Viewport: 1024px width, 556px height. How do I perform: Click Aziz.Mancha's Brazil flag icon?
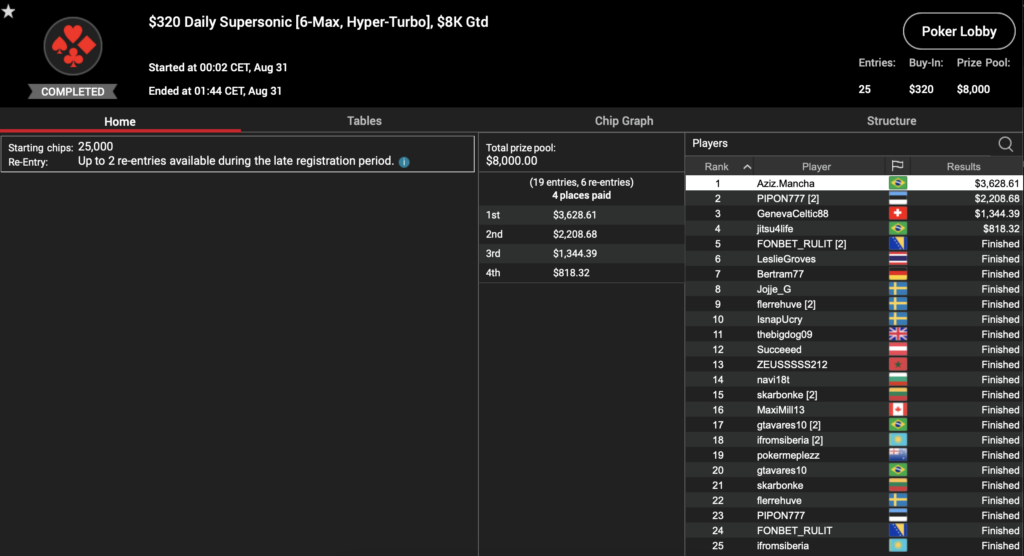pos(897,183)
